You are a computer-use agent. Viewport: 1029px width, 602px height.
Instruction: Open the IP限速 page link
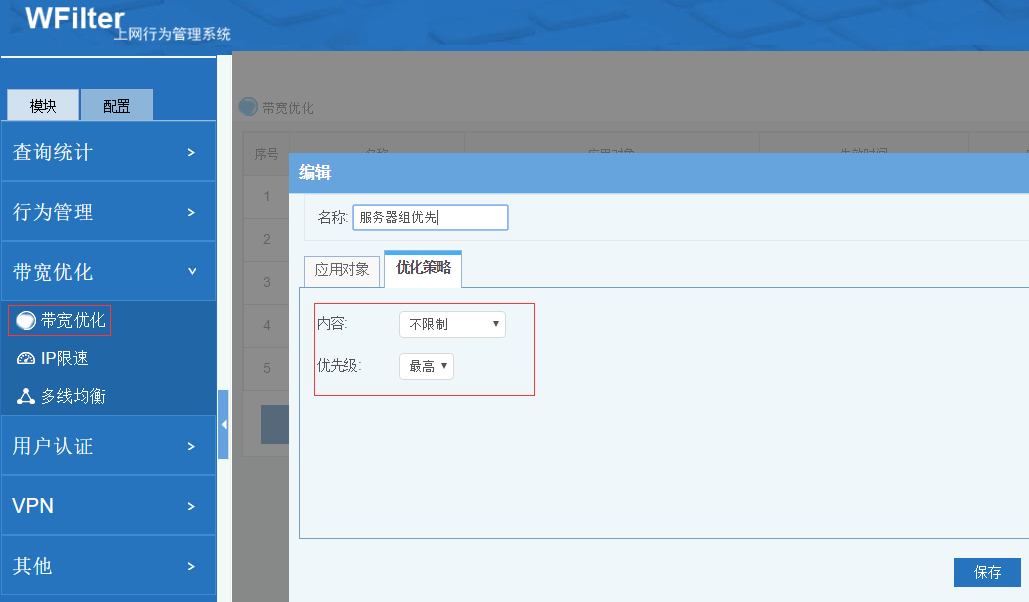coord(64,358)
